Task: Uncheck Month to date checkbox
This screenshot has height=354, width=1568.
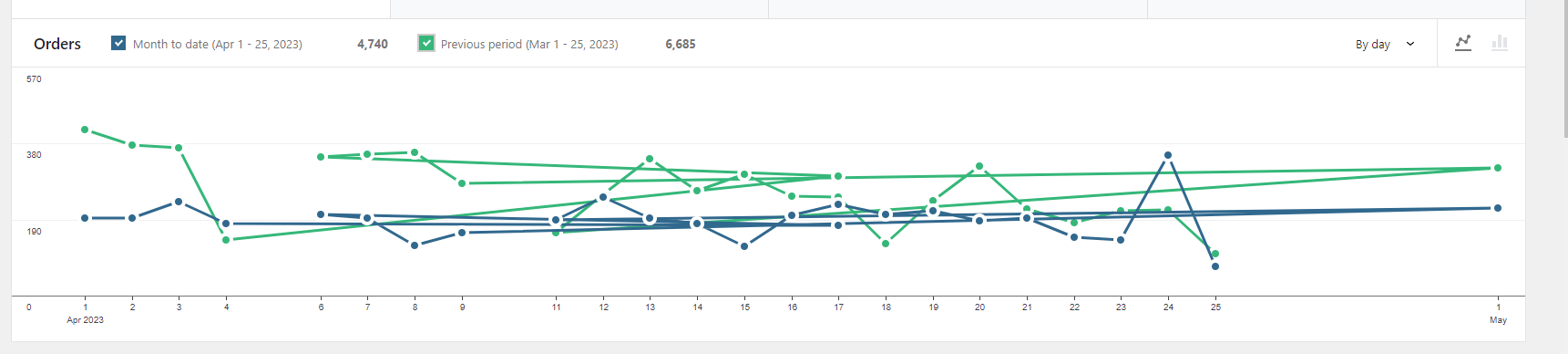Action: (118, 43)
